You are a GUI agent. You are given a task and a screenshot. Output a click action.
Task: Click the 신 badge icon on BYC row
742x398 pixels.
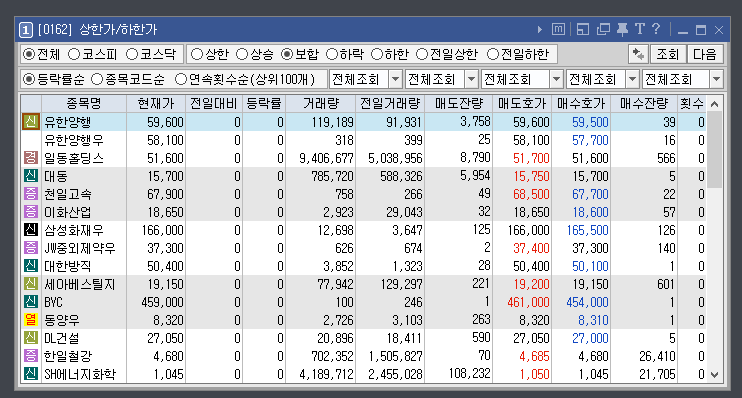click(x=31, y=301)
